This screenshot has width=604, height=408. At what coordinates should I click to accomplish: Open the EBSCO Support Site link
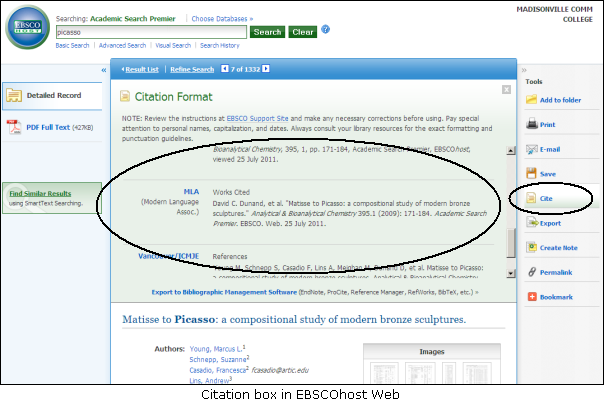tap(257, 118)
